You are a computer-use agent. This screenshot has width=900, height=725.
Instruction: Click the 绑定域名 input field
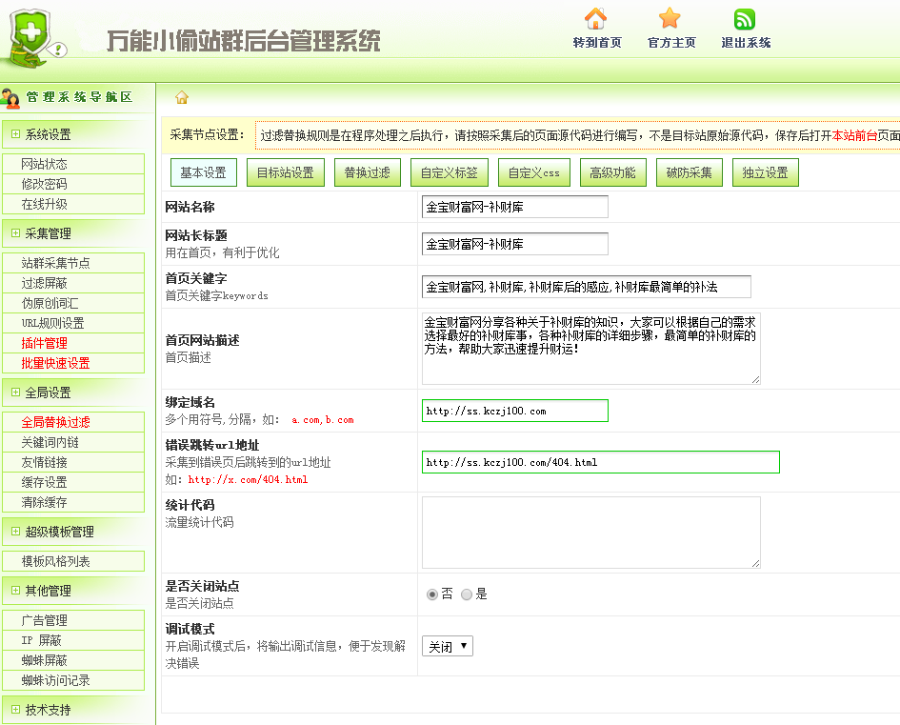(x=514, y=410)
